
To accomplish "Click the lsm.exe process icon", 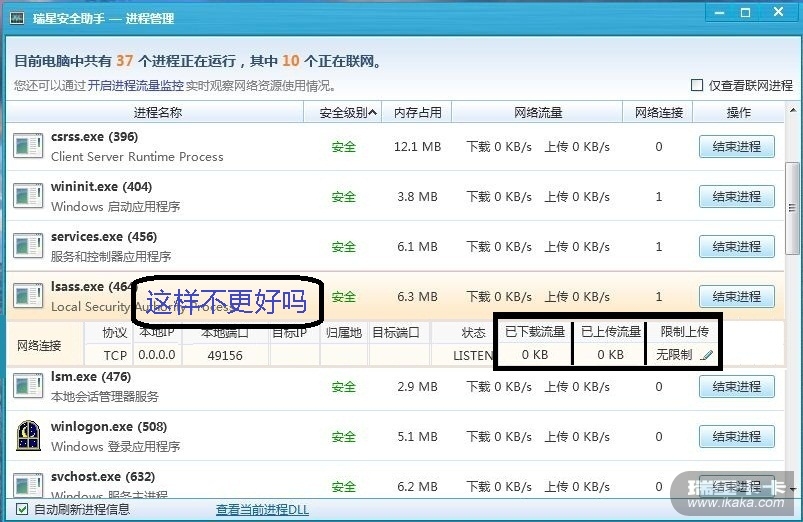I will coord(28,386).
